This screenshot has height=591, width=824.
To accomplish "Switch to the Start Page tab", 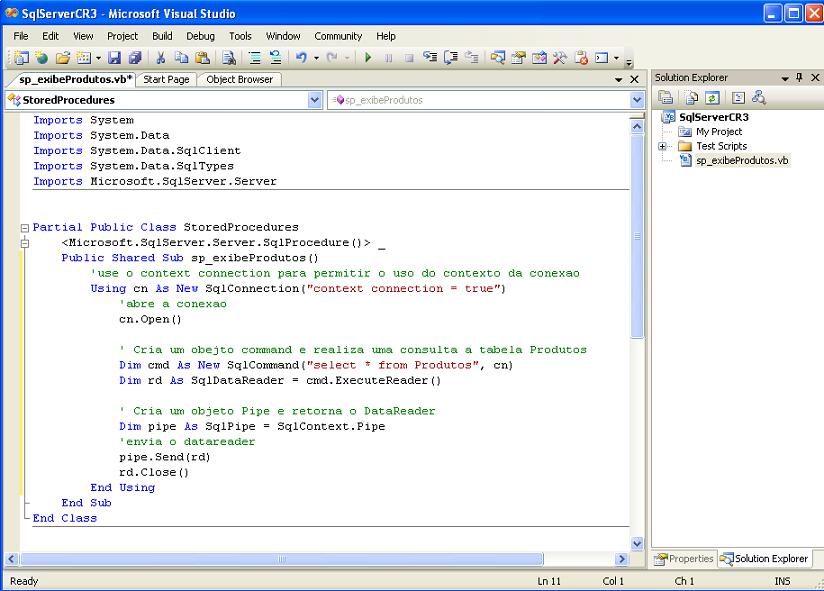I will click(166, 79).
